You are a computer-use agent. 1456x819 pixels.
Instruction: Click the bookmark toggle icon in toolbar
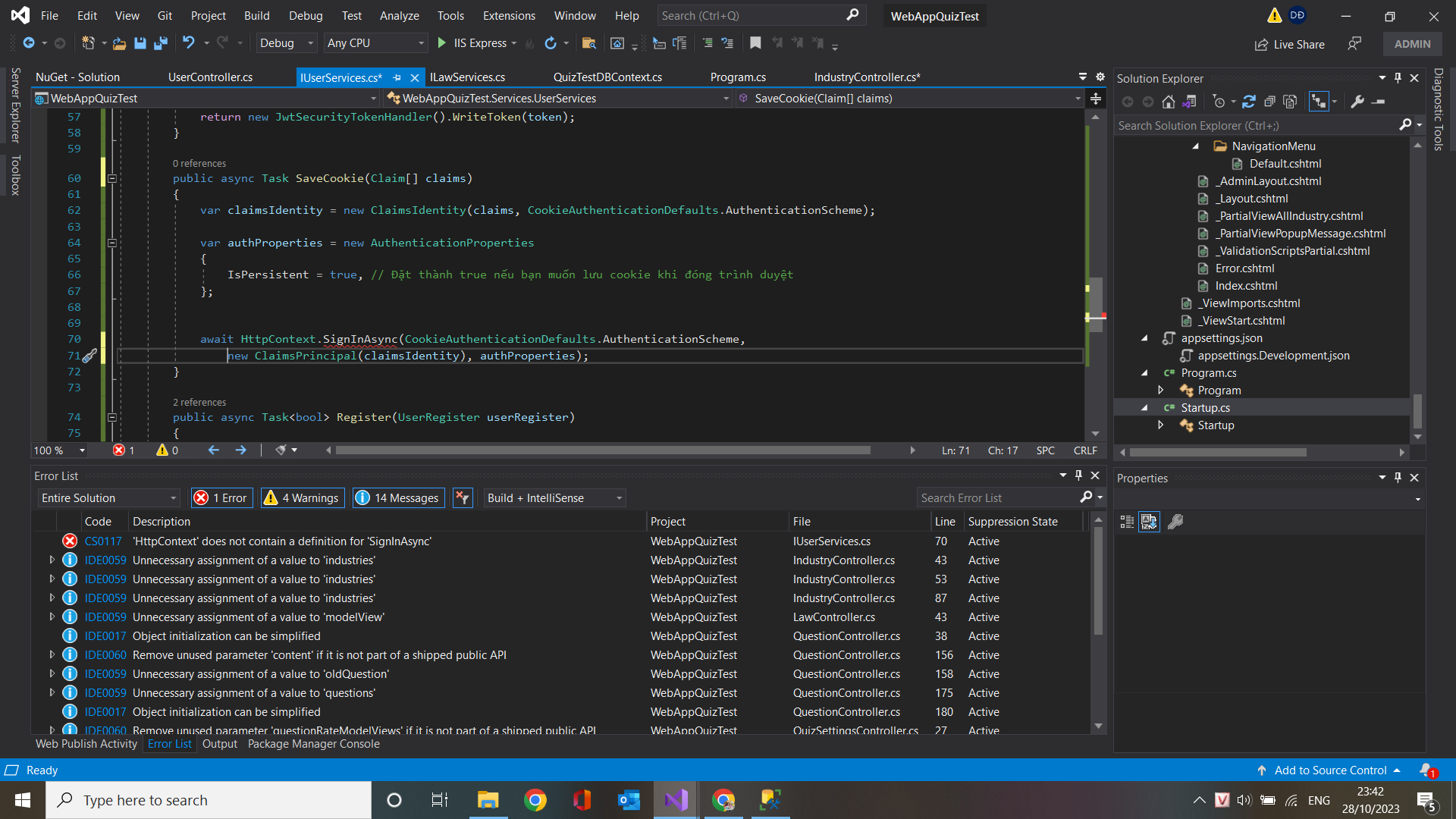tap(755, 43)
